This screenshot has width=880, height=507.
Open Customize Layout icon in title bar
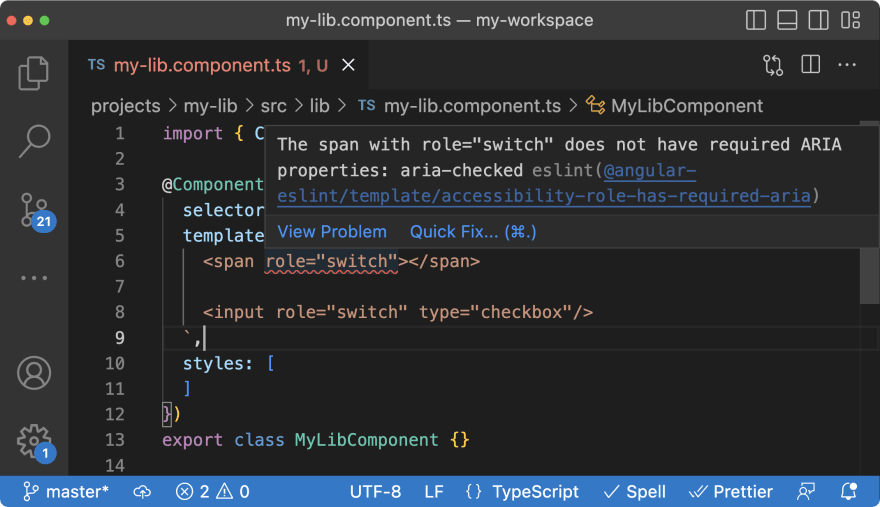click(850, 20)
